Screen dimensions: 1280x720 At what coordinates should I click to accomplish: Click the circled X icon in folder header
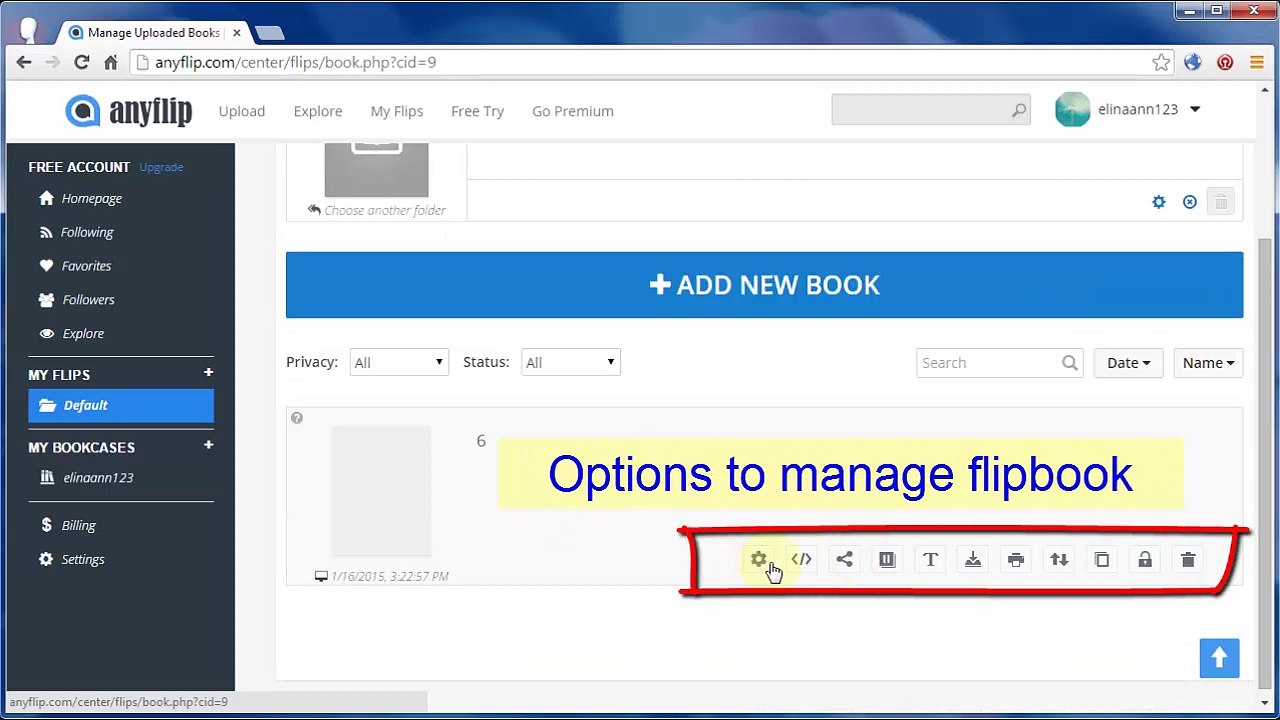[x=1190, y=202]
